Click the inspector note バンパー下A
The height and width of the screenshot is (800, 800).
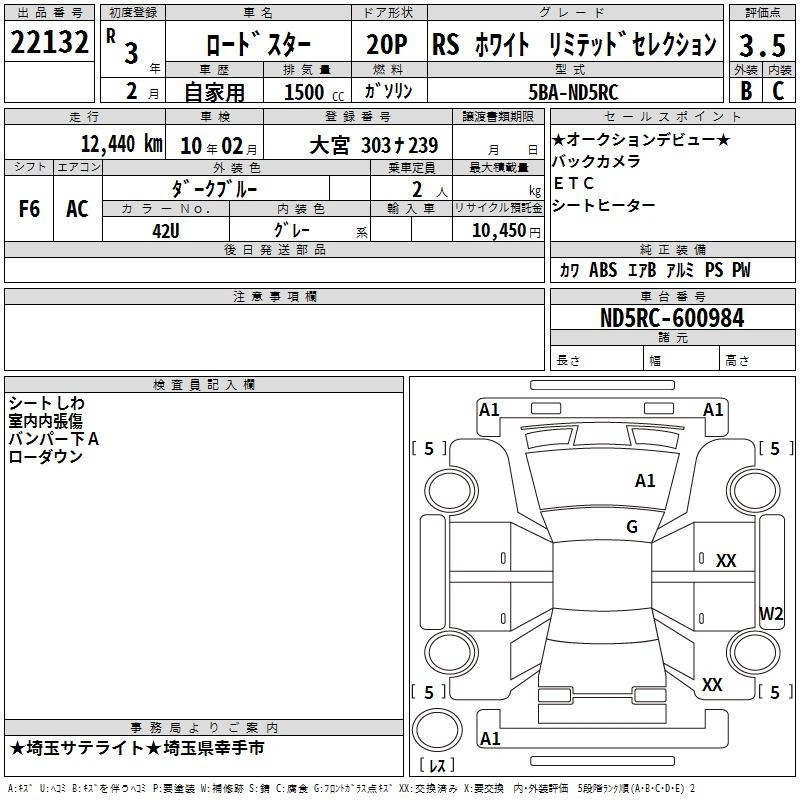point(54,439)
